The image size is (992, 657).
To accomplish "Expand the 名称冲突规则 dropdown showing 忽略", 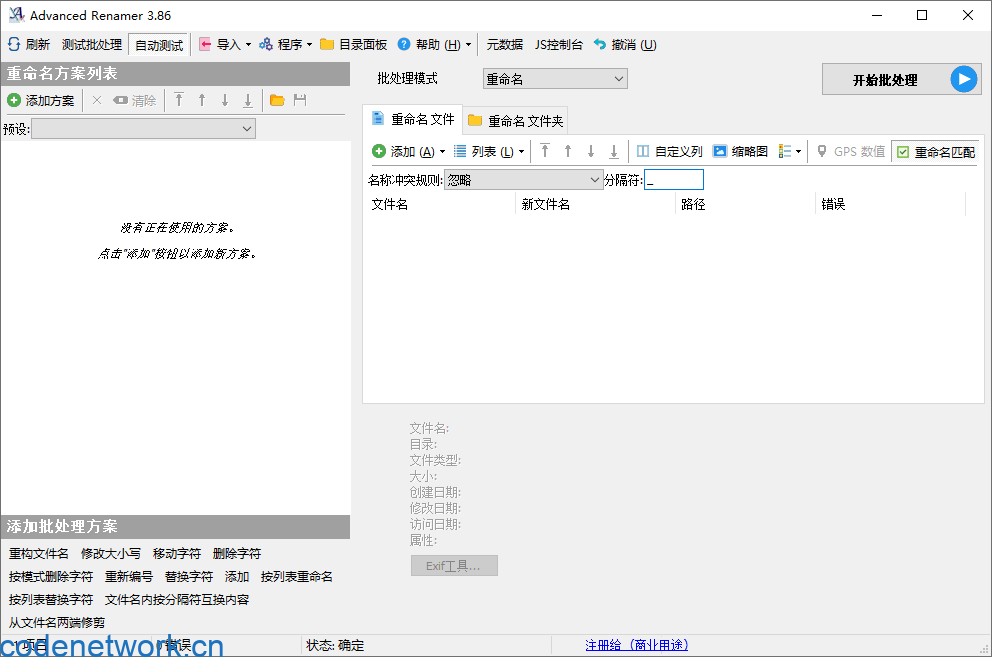I will pos(523,180).
